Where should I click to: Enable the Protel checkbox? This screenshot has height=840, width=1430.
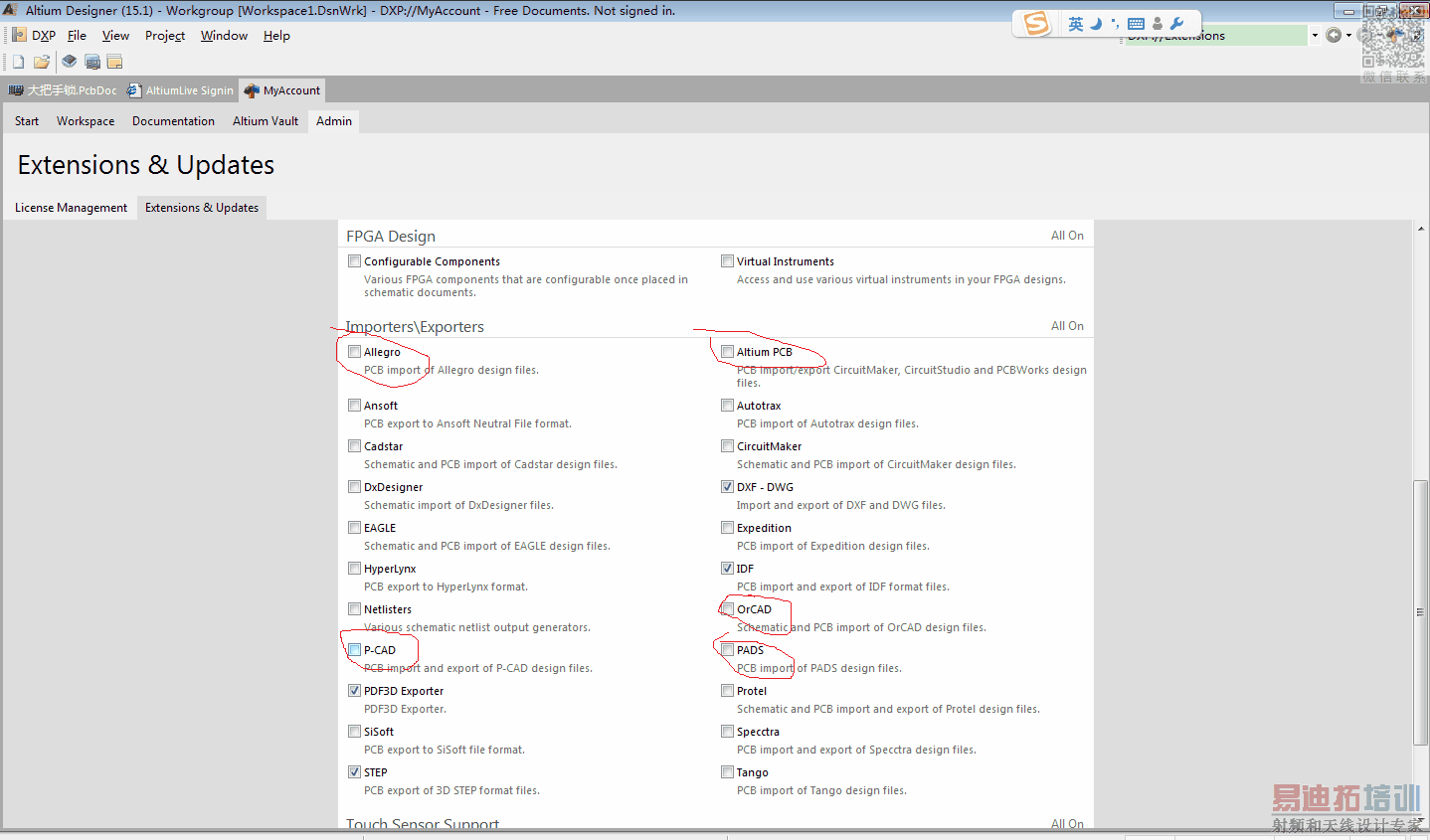point(727,691)
